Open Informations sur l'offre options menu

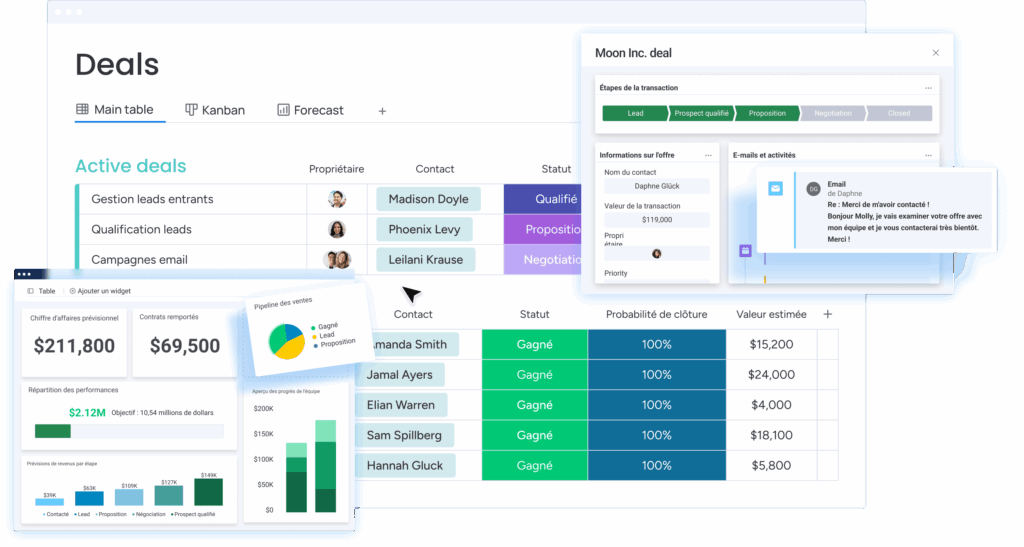pos(708,155)
